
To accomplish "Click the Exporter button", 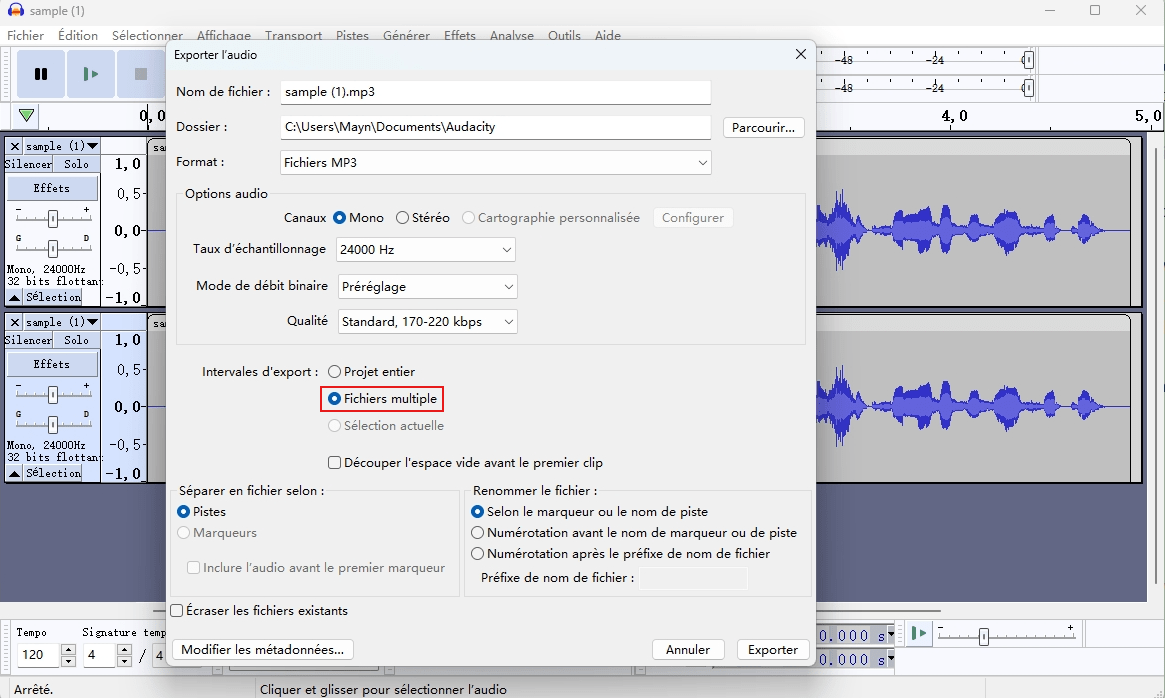I will point(773,650).
